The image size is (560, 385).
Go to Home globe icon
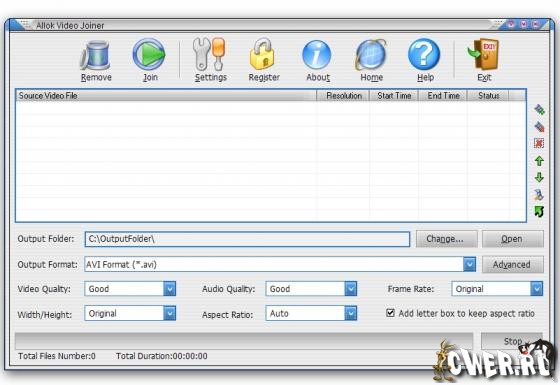click(371, 55)
